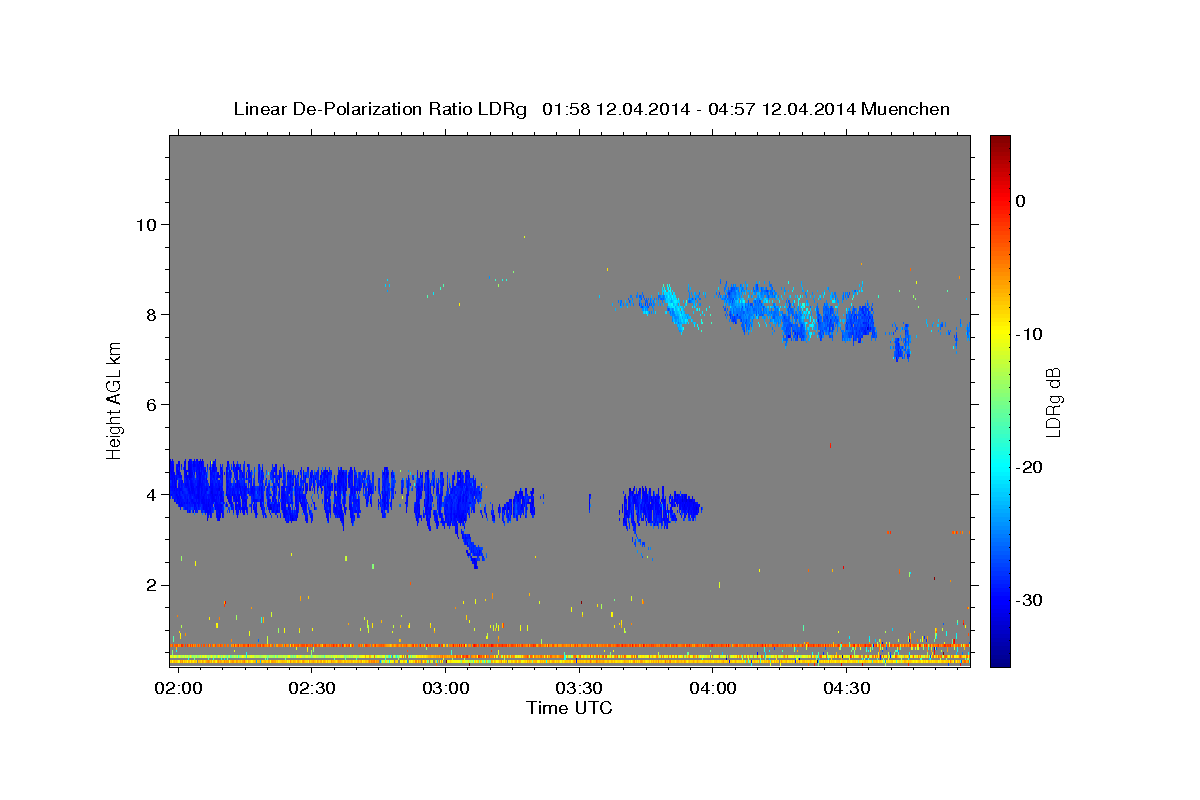1200x800 pixels.
Task: Click the height tick label 2
Action: [150, 585]
